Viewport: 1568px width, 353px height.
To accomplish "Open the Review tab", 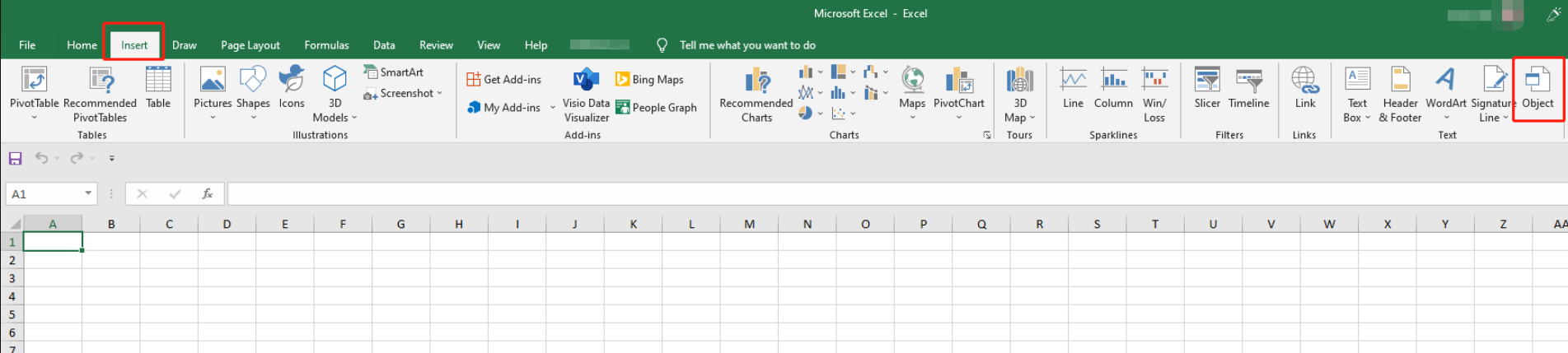I will (x=436, y=45).
